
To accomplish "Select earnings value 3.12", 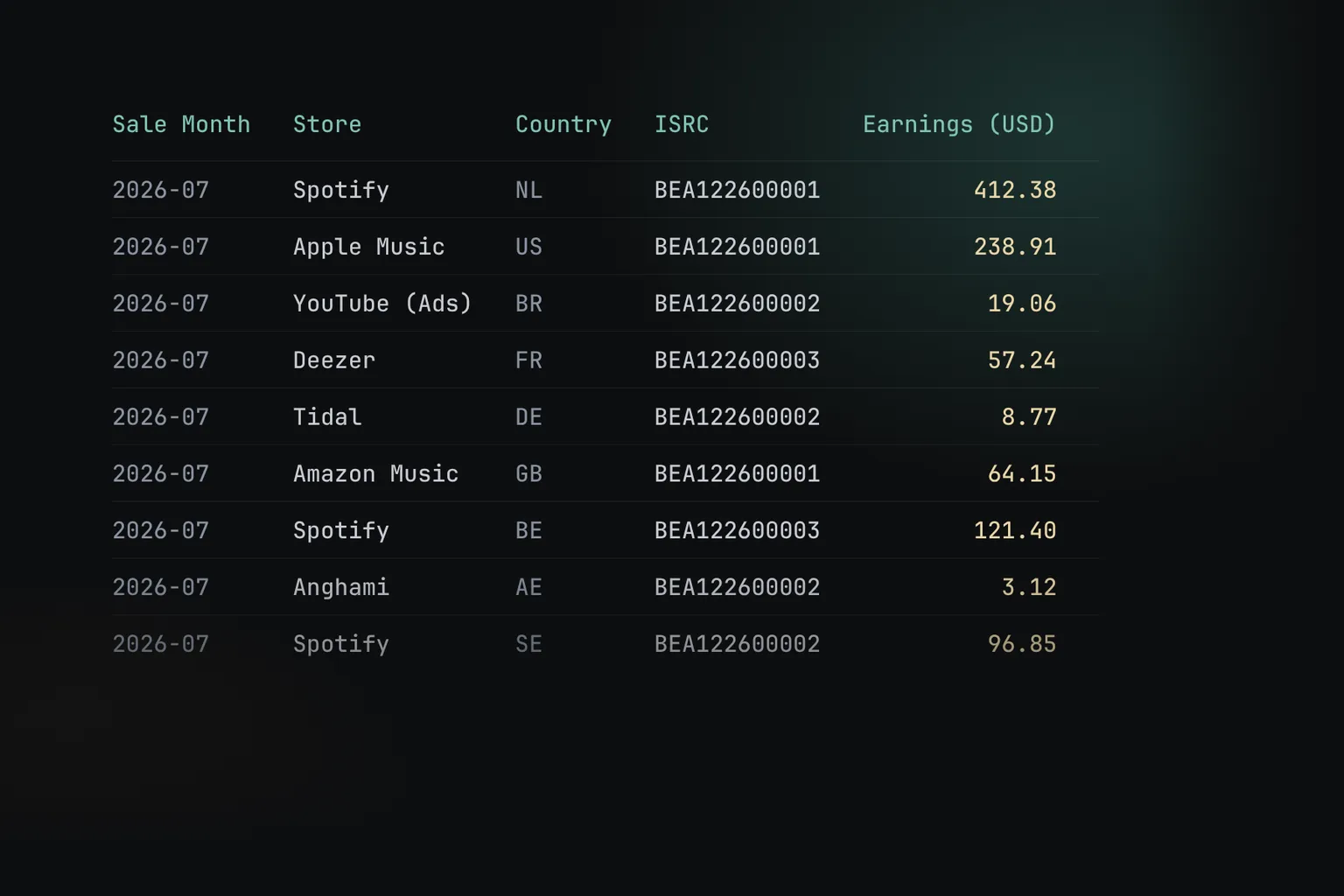I will point(1029,587).
